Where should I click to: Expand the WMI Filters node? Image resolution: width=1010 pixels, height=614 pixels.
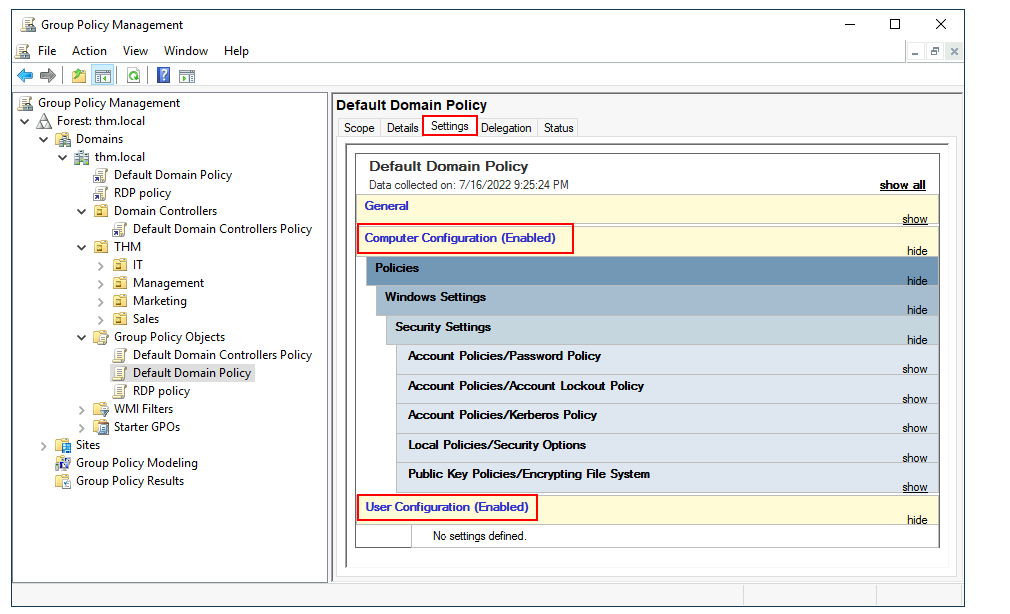(x=81, y=410)
